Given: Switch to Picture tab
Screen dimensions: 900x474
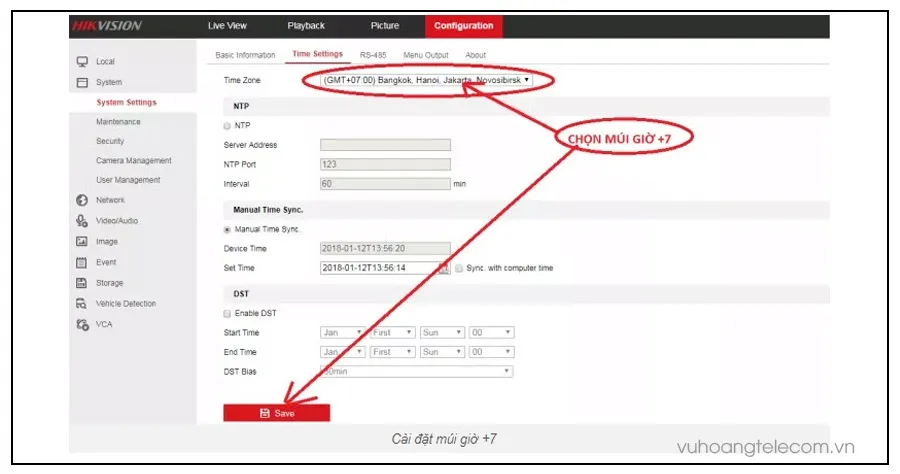Looking at the screenshot, I should pos(385,26).
